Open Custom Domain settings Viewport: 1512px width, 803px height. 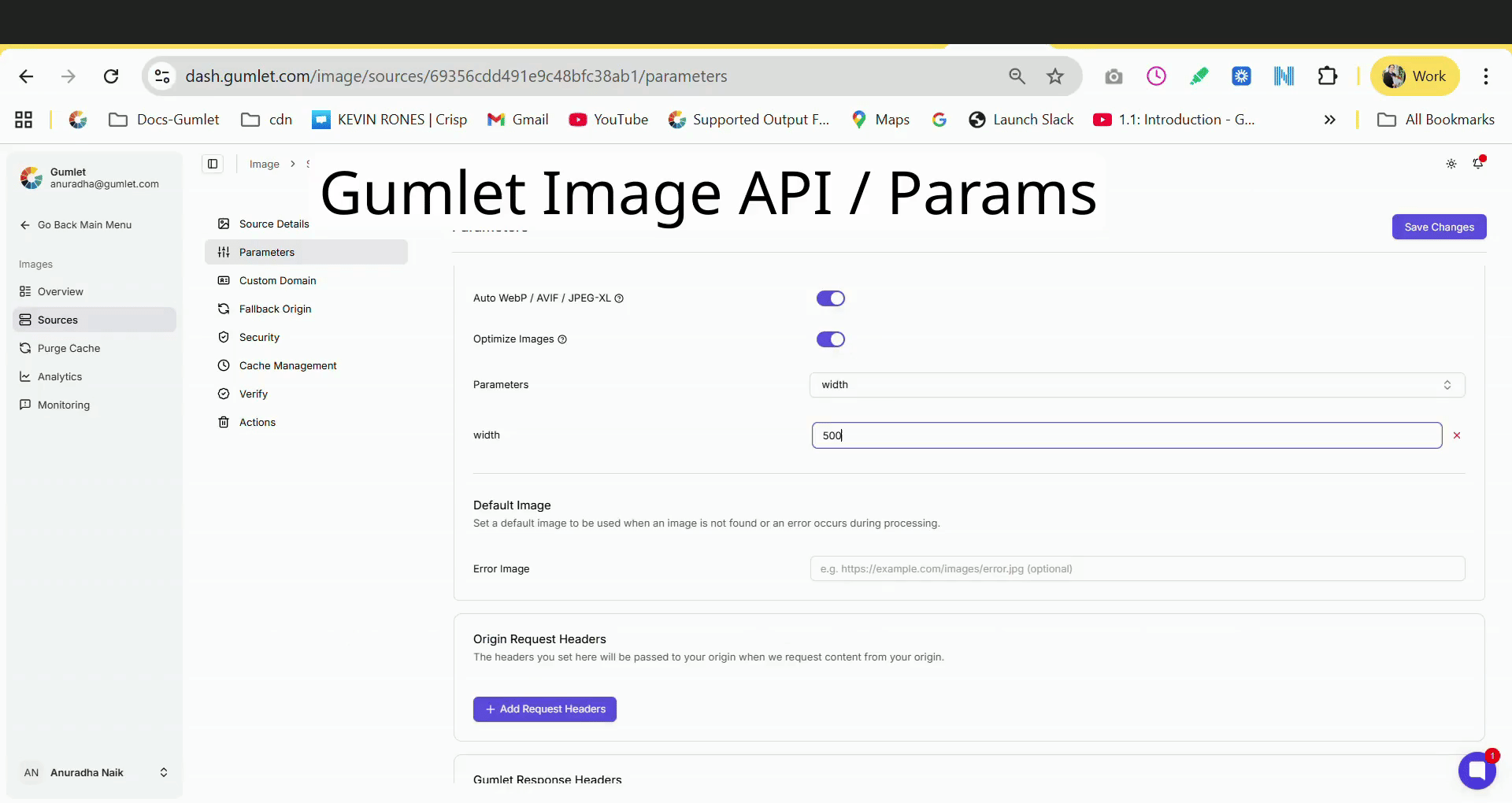(306, 281)
